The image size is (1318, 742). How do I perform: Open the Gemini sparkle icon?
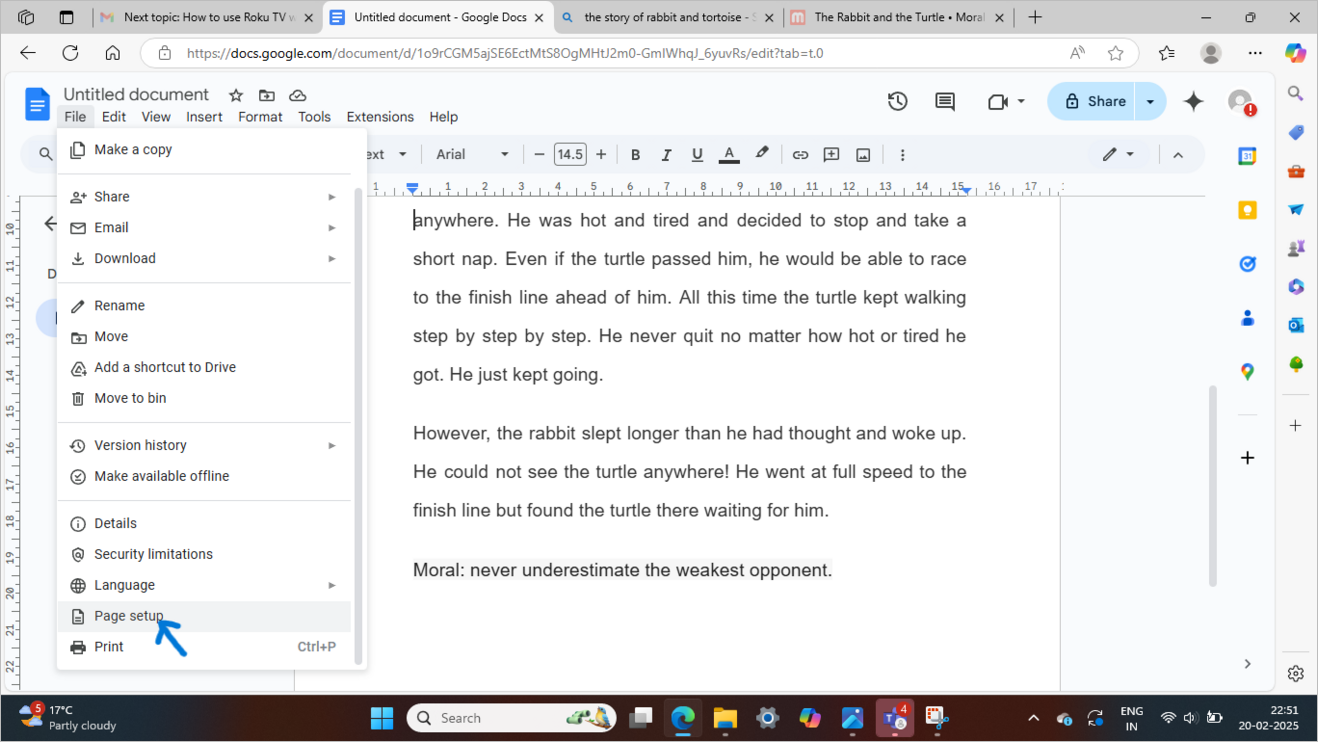click(x=1193, y=101)
